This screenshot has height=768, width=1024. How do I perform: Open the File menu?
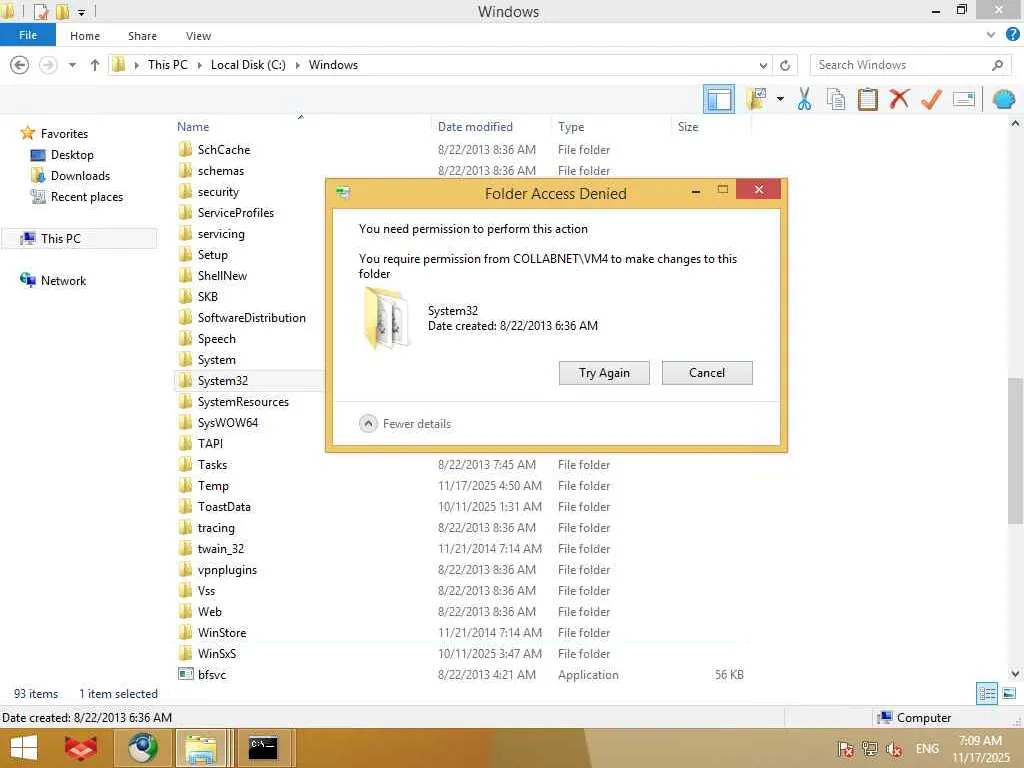[x=28, y=35]
